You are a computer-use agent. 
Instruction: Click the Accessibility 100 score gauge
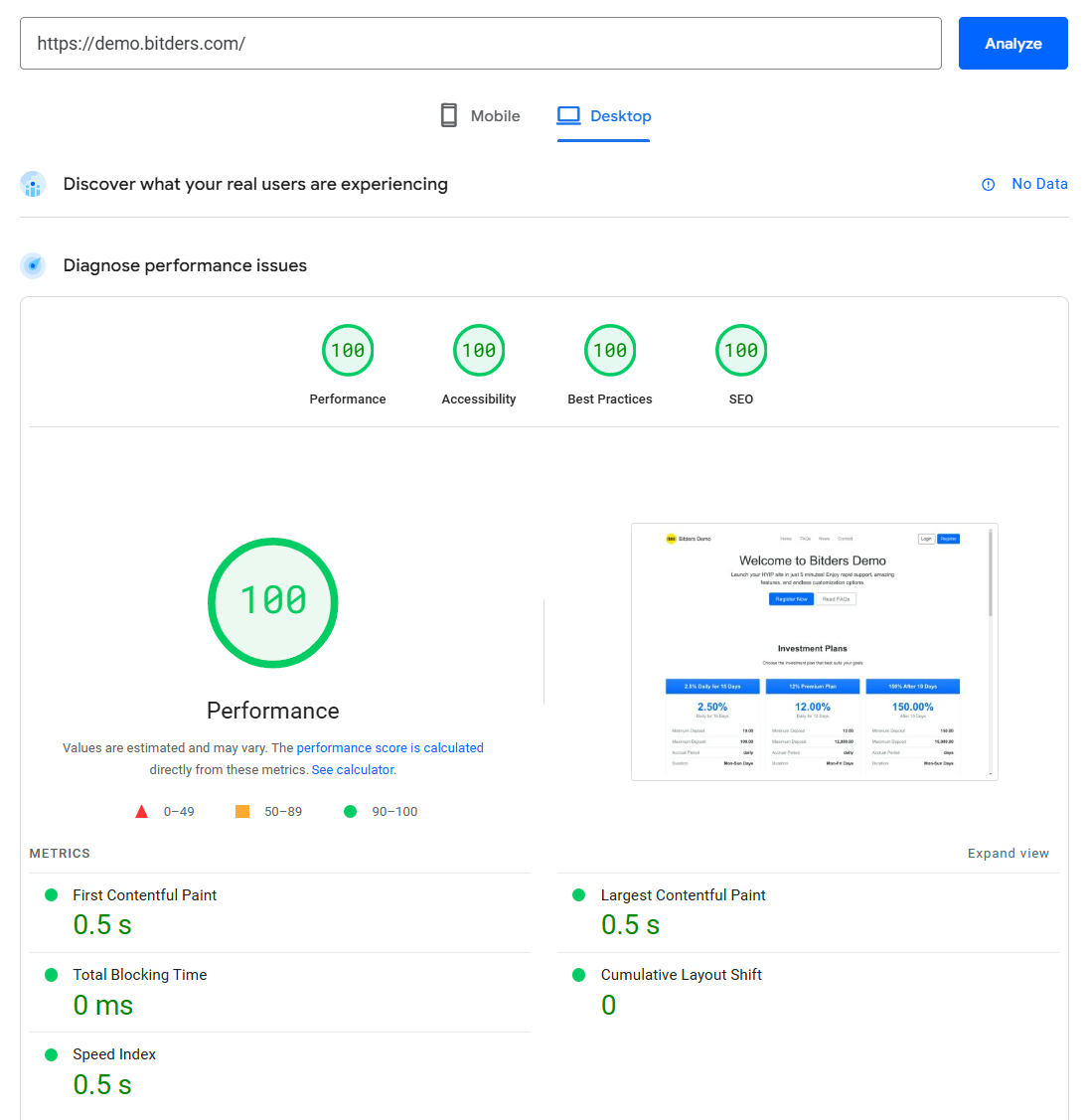tap(478, 350)
